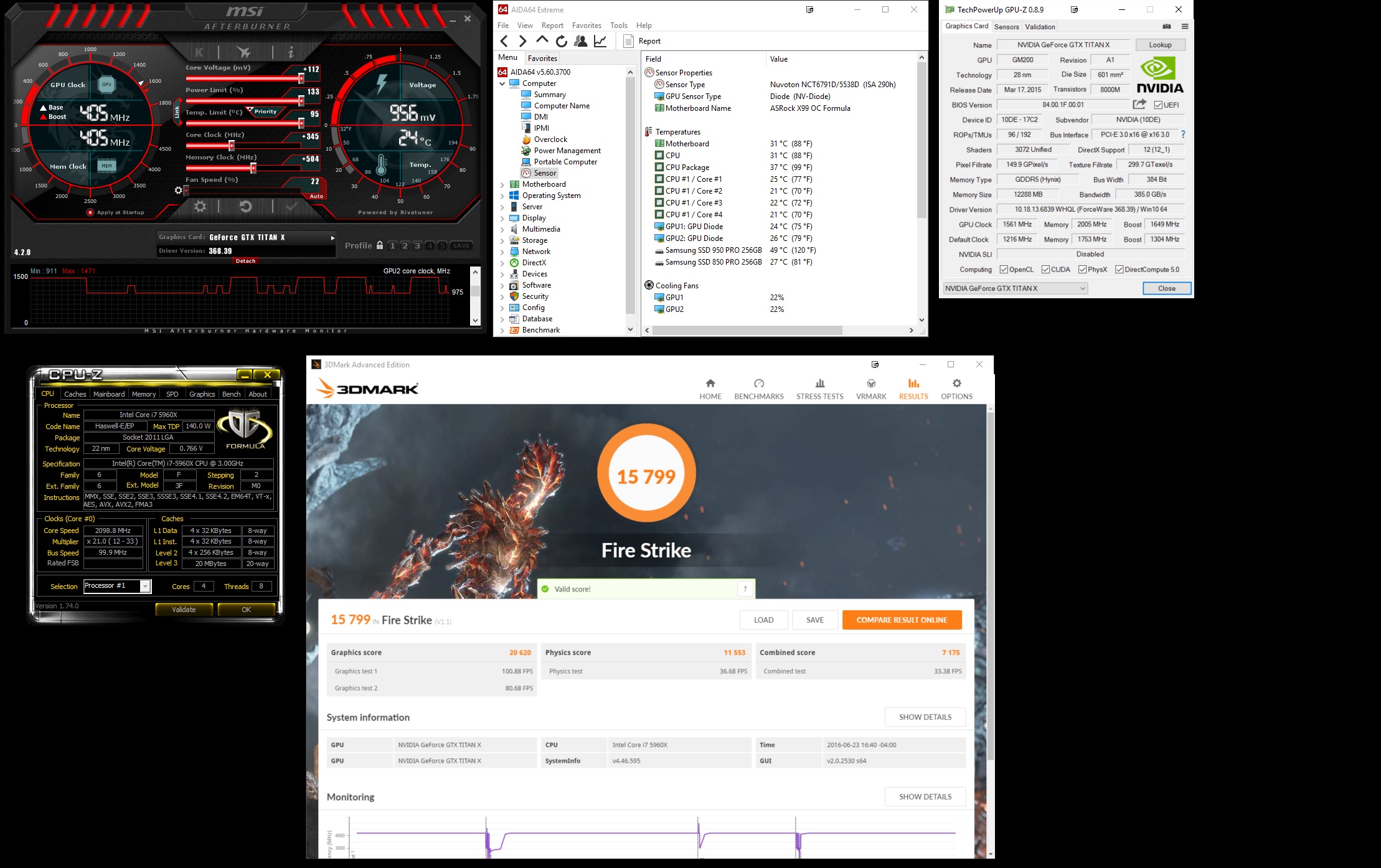Toggle the OpenCL checkbox
The image size is (1381, 868).
tap(1004, 270)
